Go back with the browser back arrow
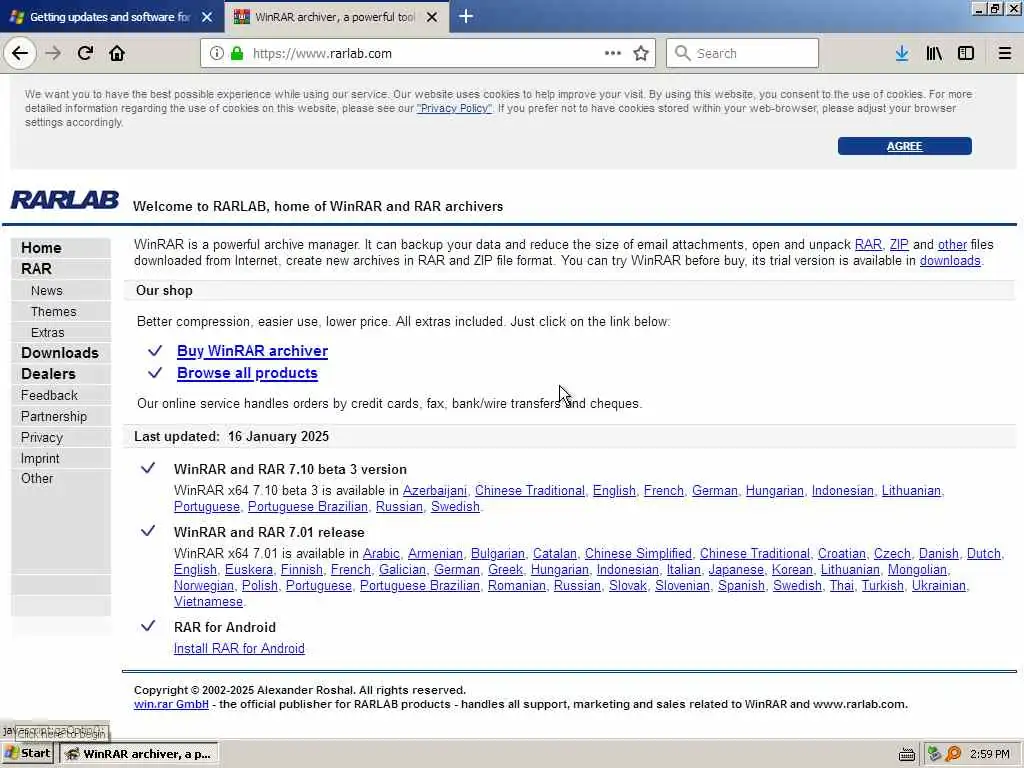The height and width of the screenshot is (768, 1024). point(20,54)
